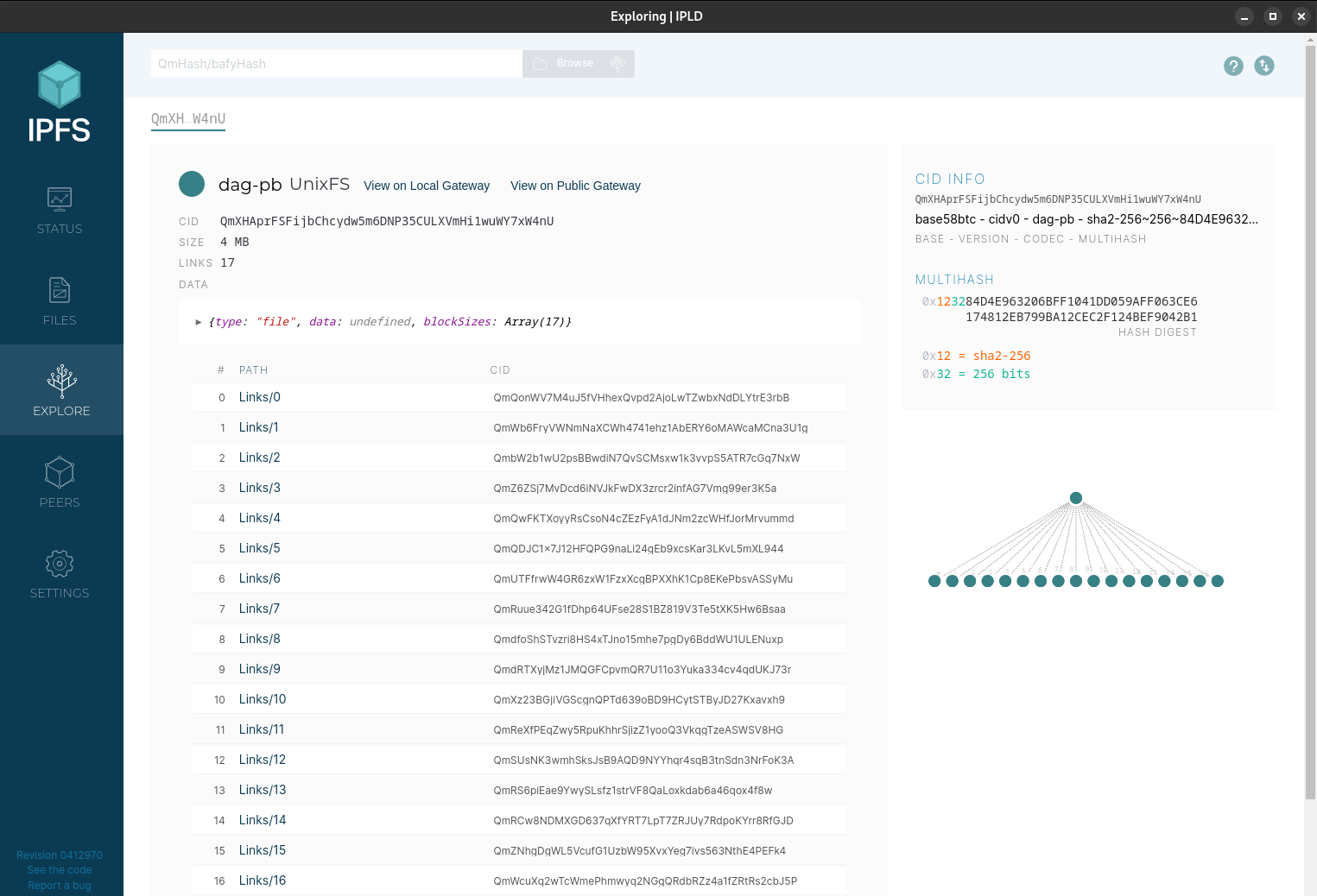Open the Files page icon

point(60,290)
